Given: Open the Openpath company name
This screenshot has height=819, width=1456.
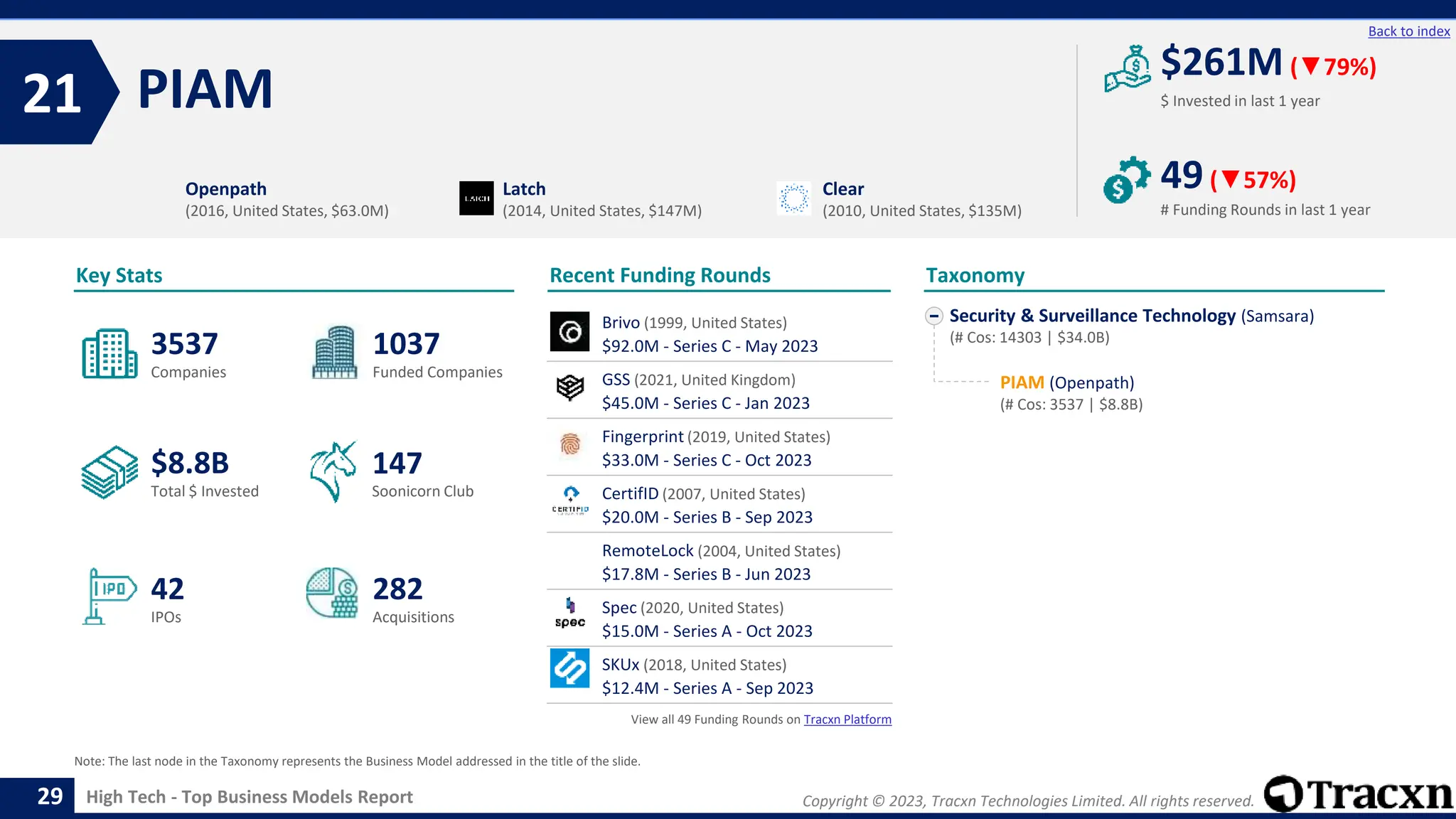Looking at the screenshot, I should point(225,189).
